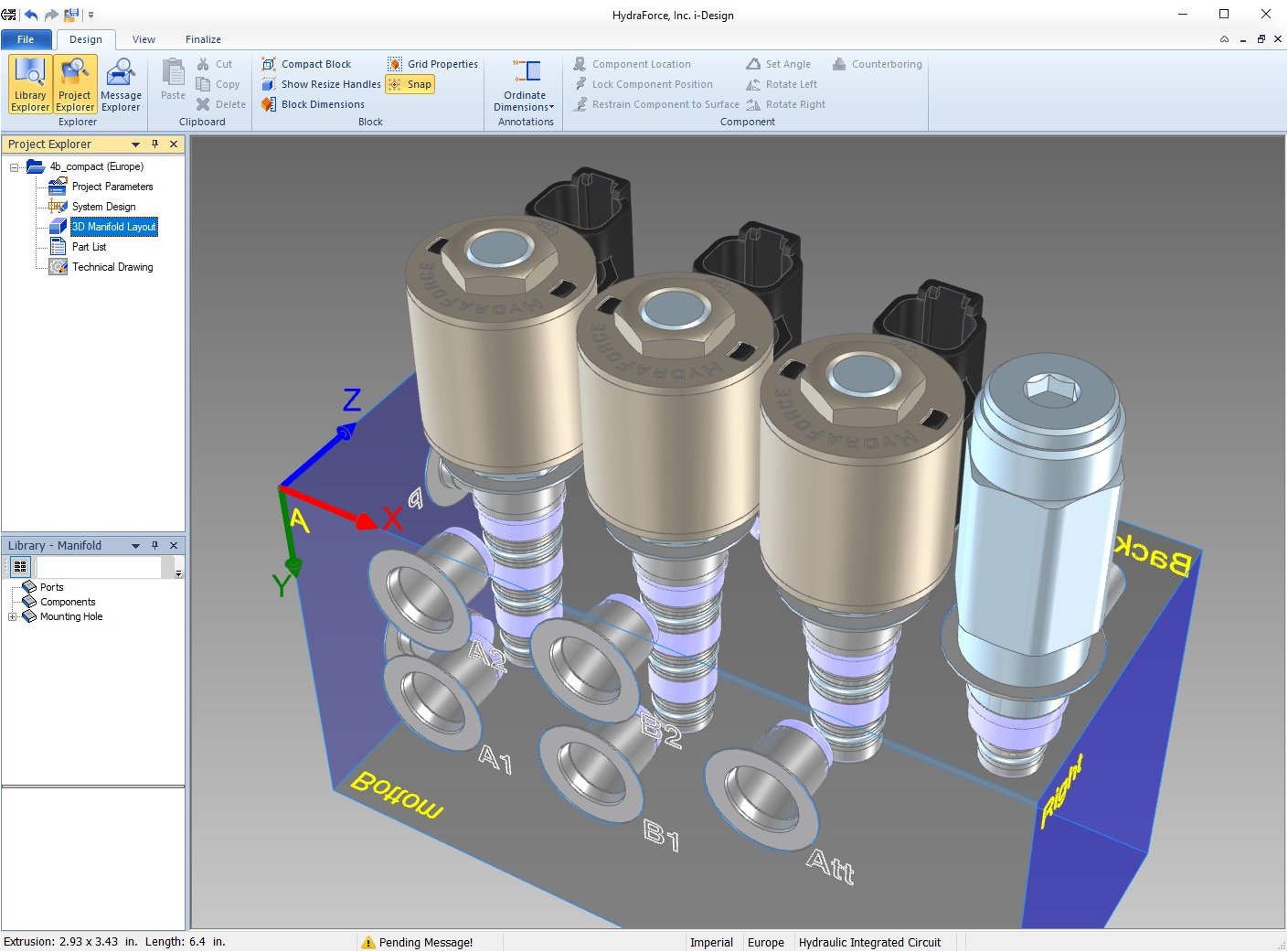Click the Redo arrow in quick access
The image size is (1288, 952).
click(51, 15)
